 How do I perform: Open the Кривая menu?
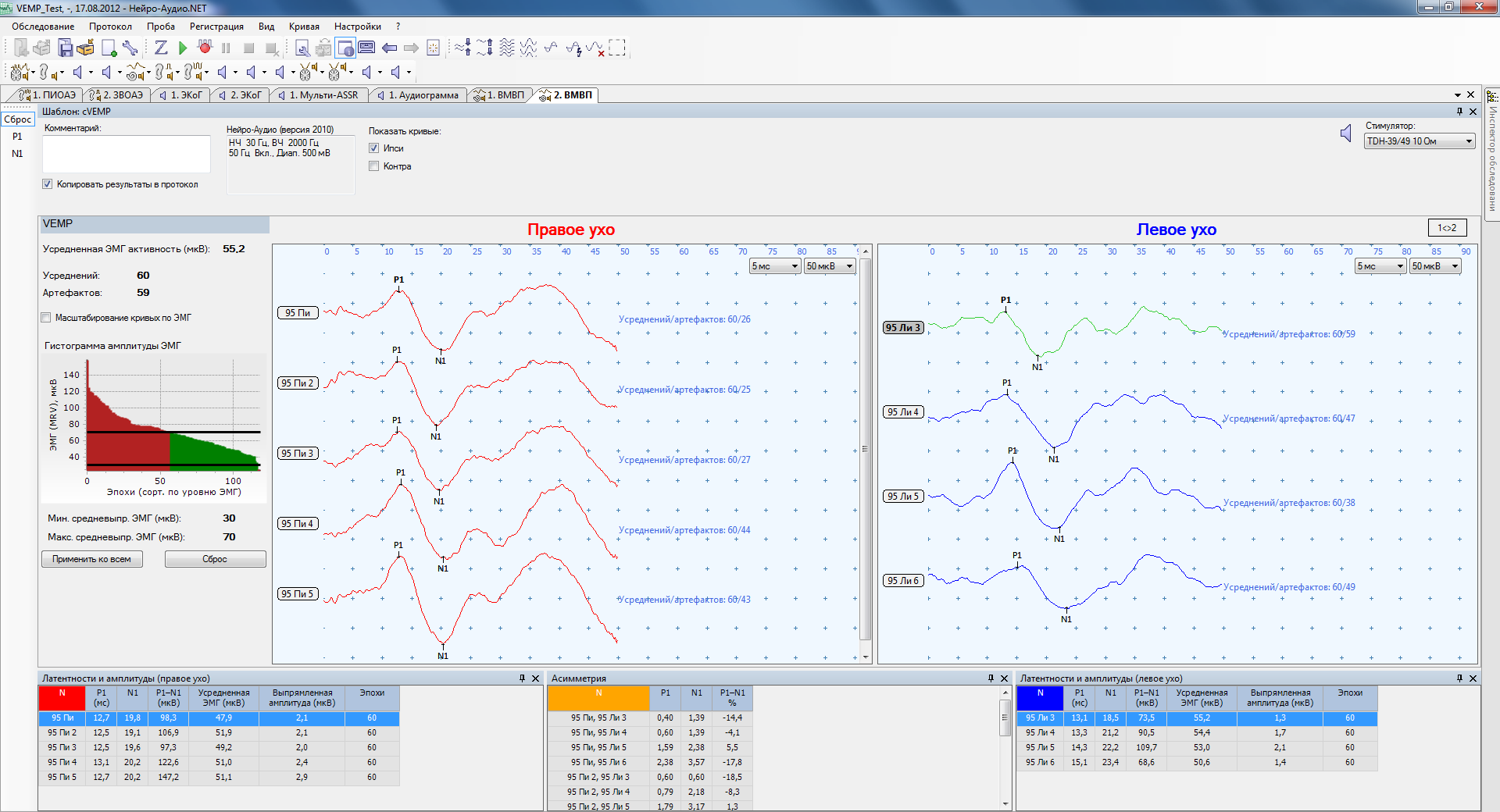304,27
